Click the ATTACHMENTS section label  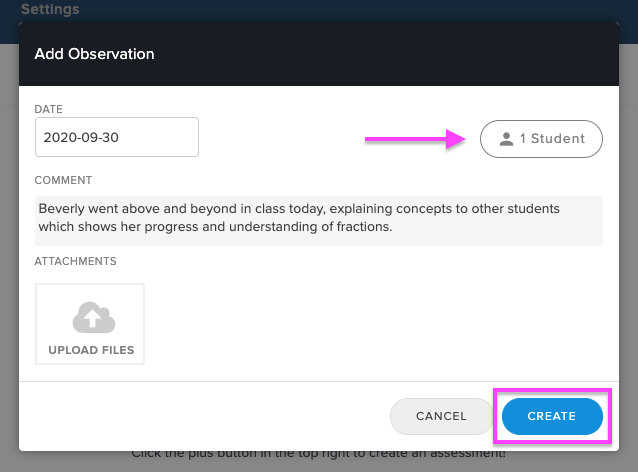click(x=75, y=261)
